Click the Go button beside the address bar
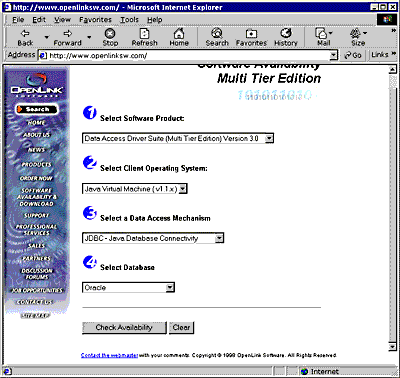The height and width of the screenshot is (378, 400). [353, 55]
